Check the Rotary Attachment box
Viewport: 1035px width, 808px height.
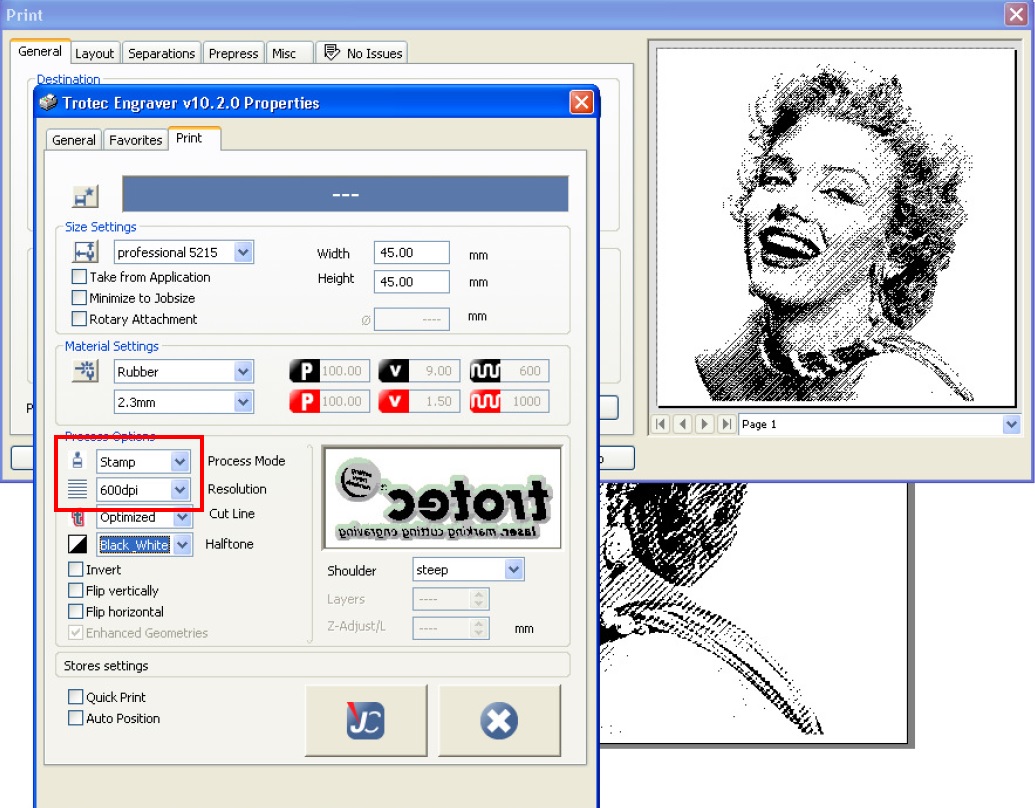pyautogui.click(x=79, y=319)
